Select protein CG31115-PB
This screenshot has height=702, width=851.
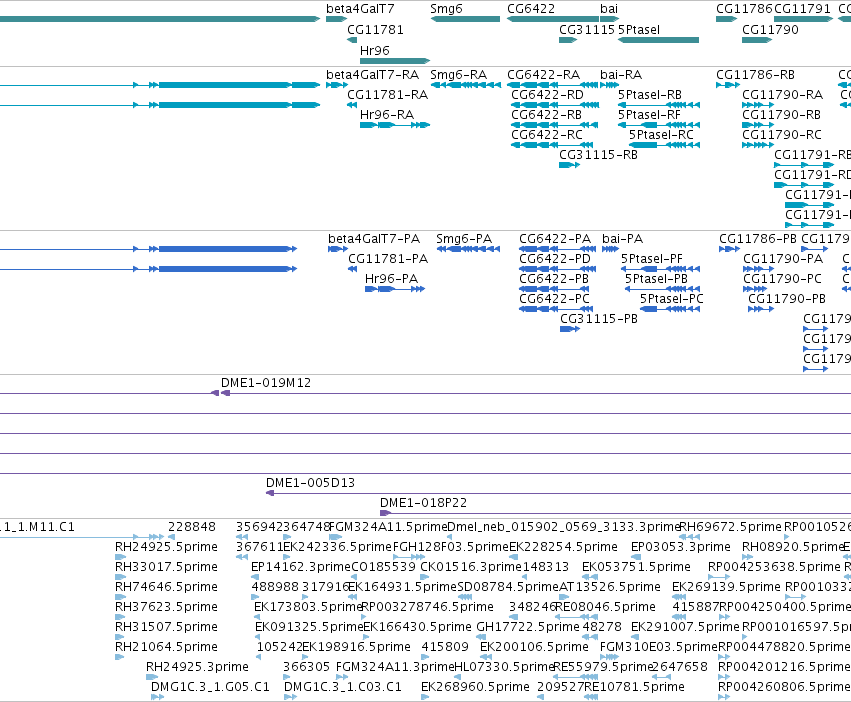(570, 329)
